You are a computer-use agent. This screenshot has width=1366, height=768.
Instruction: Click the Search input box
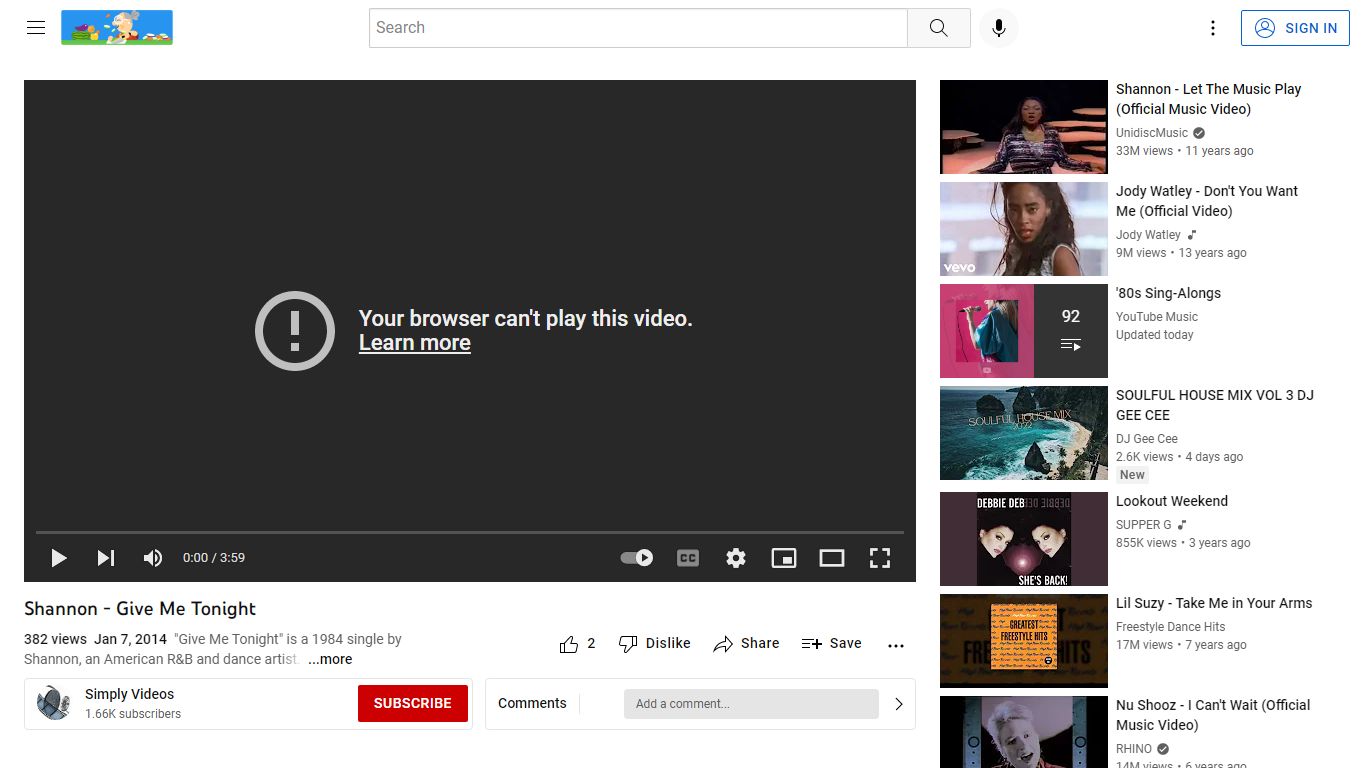pos(638,28)
